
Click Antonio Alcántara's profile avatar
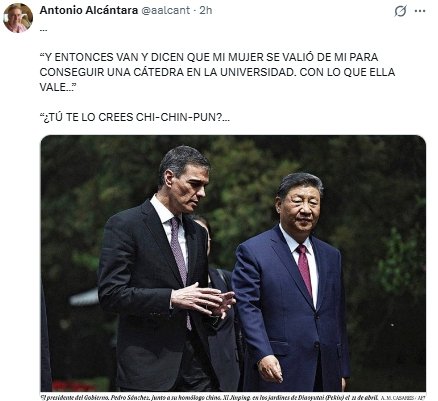tap(18, 18)
